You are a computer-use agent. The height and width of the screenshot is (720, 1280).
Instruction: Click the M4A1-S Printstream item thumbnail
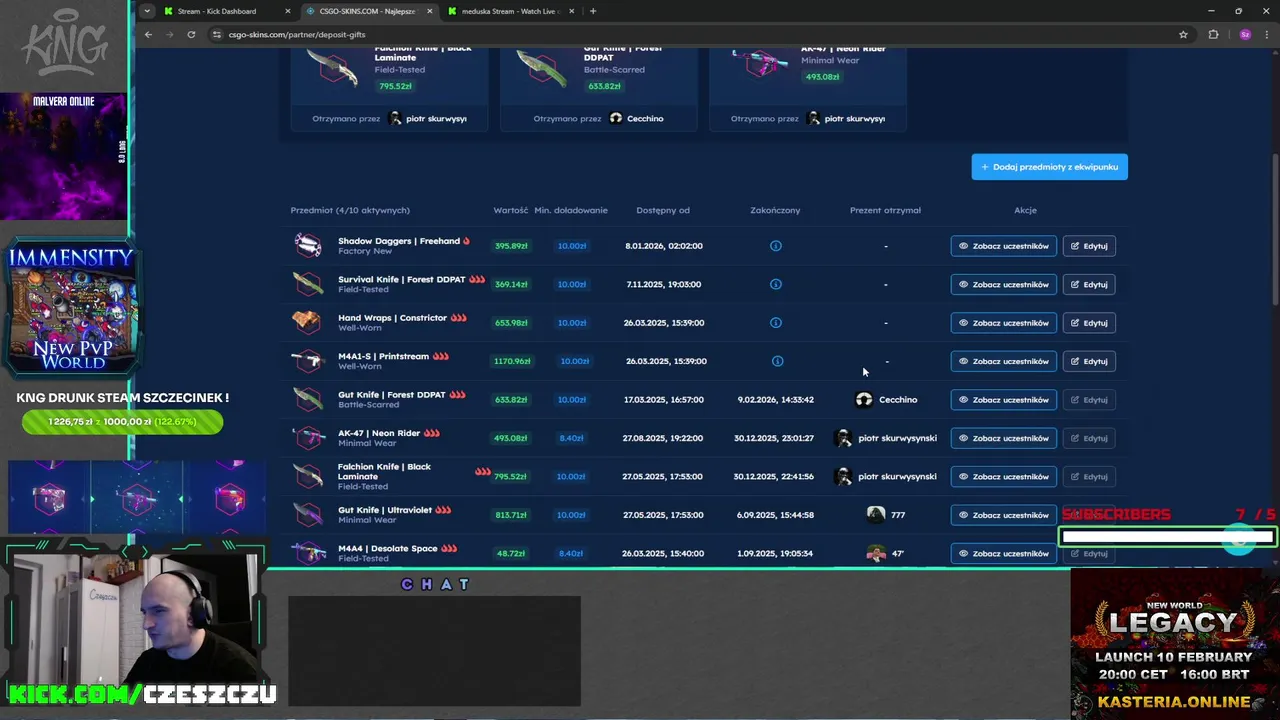(x=307, y=361)
